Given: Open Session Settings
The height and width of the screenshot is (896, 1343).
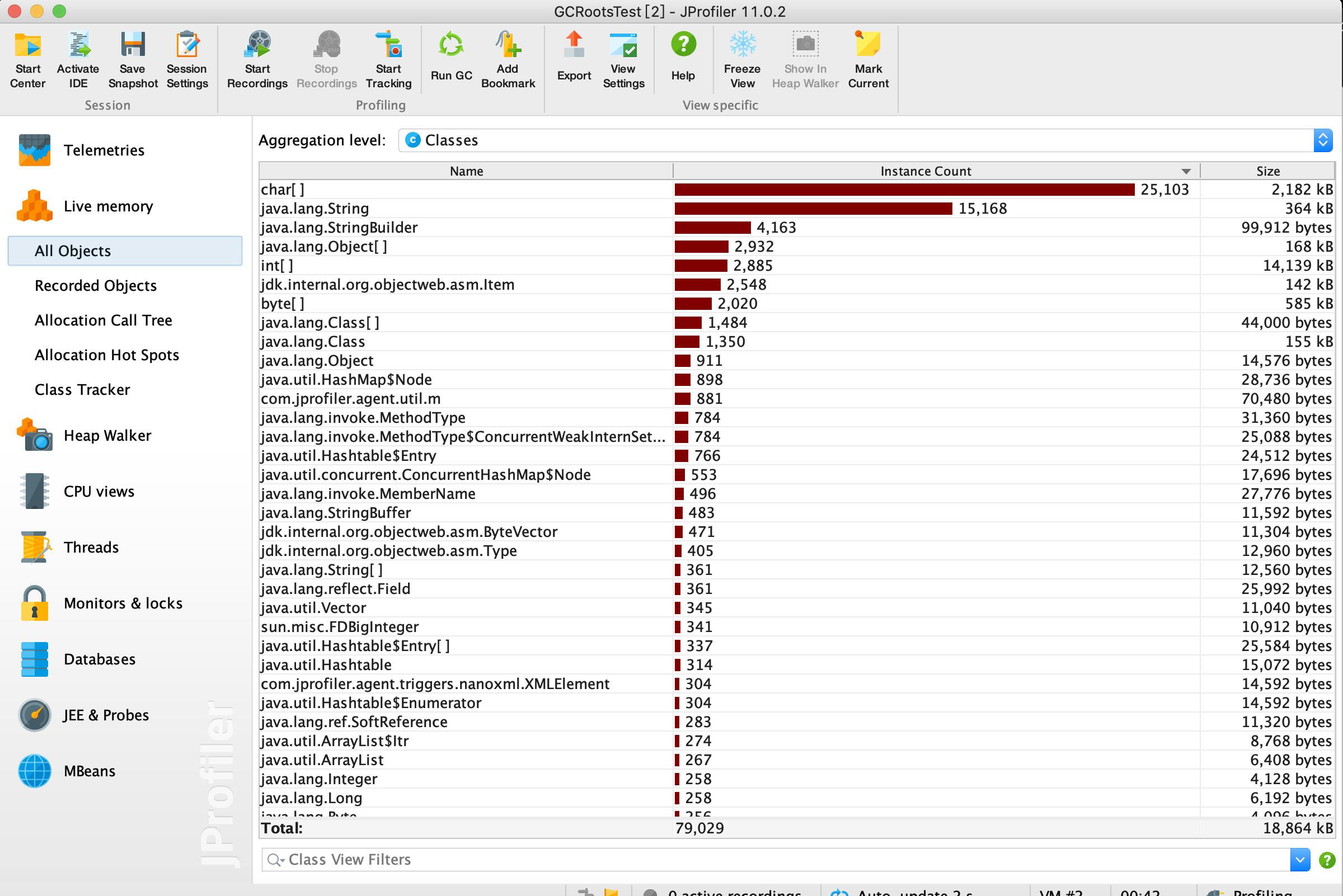Looking at the screenshot, I should 187,60.
